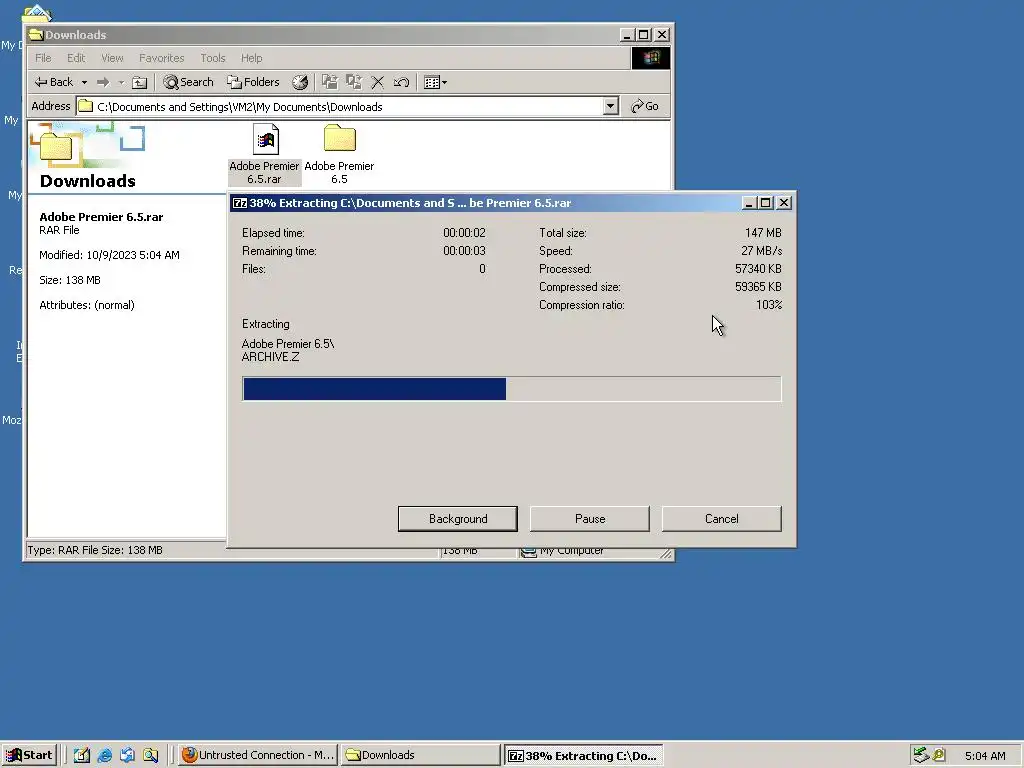Screen dimensions: 1024x768
Task: Click the Copy To toolbar icon
Action: point(354,82)
